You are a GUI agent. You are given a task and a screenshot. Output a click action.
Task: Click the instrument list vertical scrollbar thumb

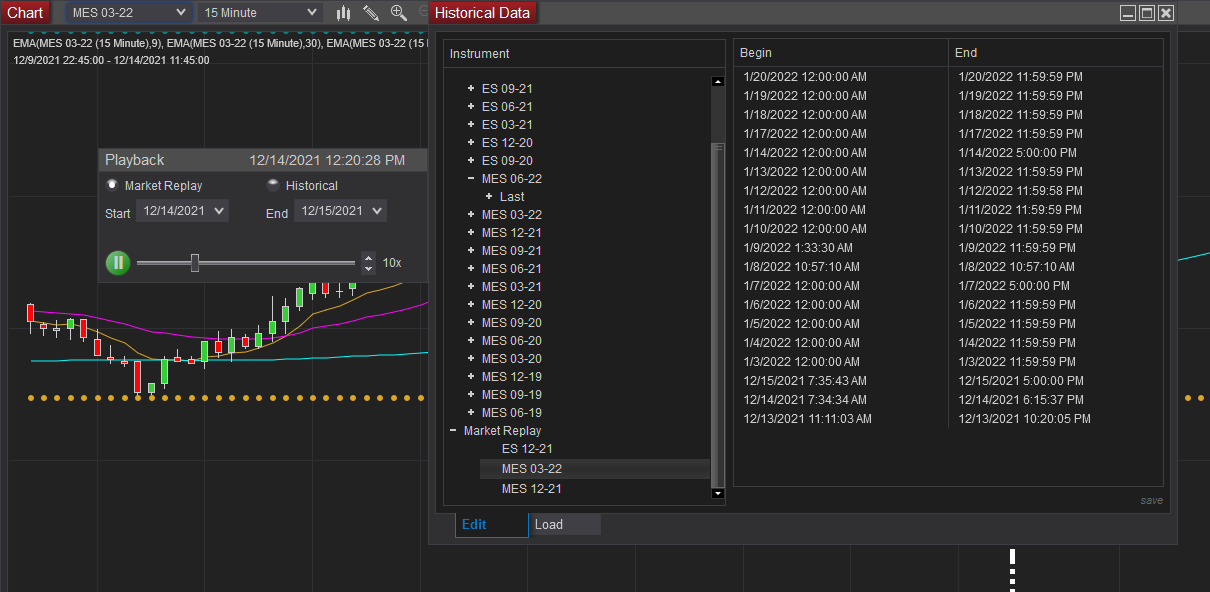(x=717, y=314)
